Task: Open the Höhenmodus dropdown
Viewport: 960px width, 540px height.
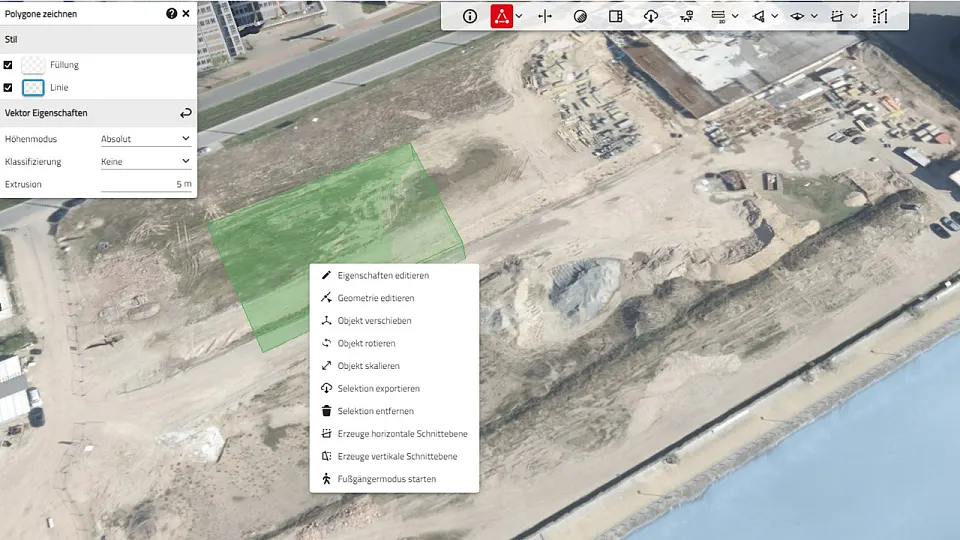Action: pyautogui.click(x=146, y=139)
